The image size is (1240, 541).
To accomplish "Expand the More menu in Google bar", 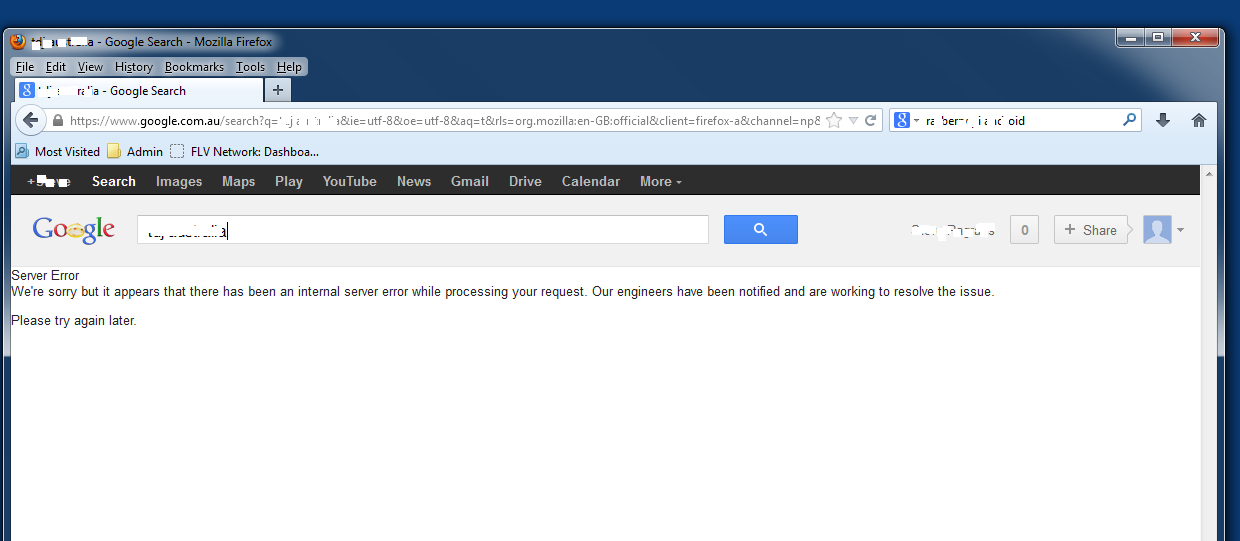I will (660, 181).
